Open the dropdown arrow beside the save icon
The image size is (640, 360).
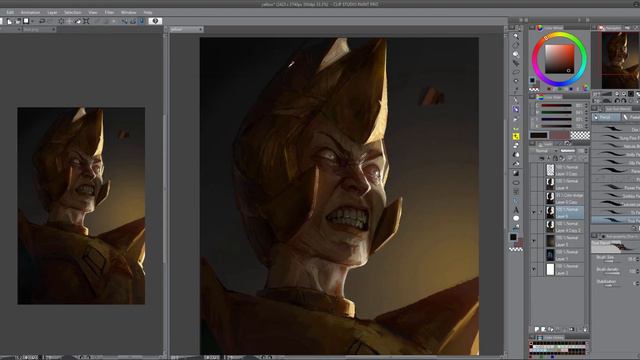point(32,21)
